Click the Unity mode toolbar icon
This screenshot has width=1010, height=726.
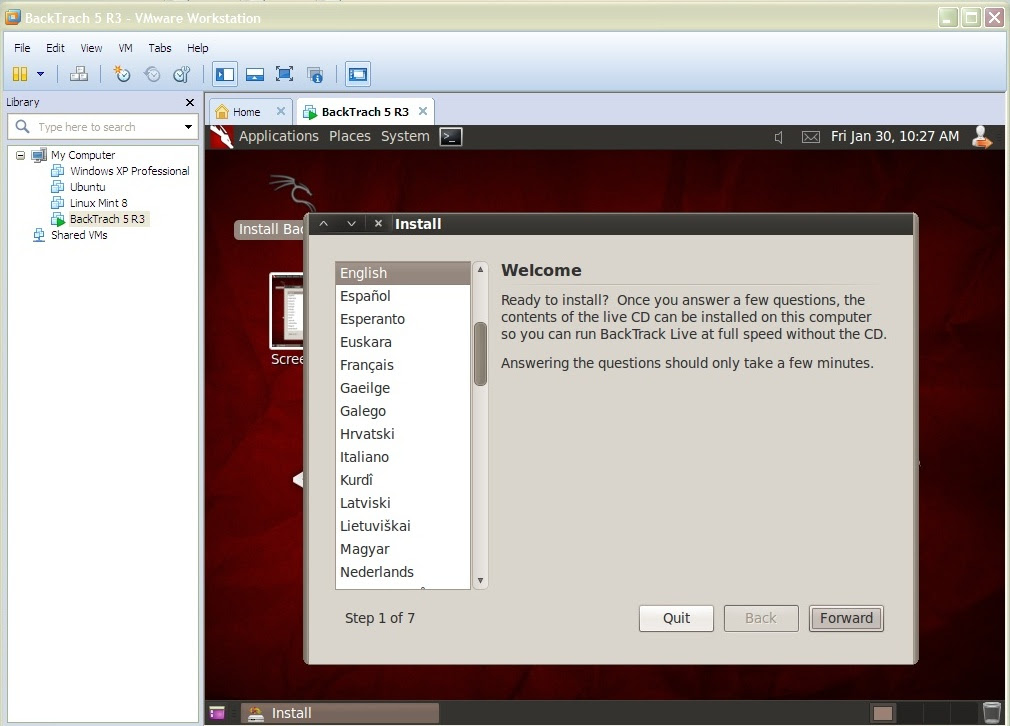(315, 74)
